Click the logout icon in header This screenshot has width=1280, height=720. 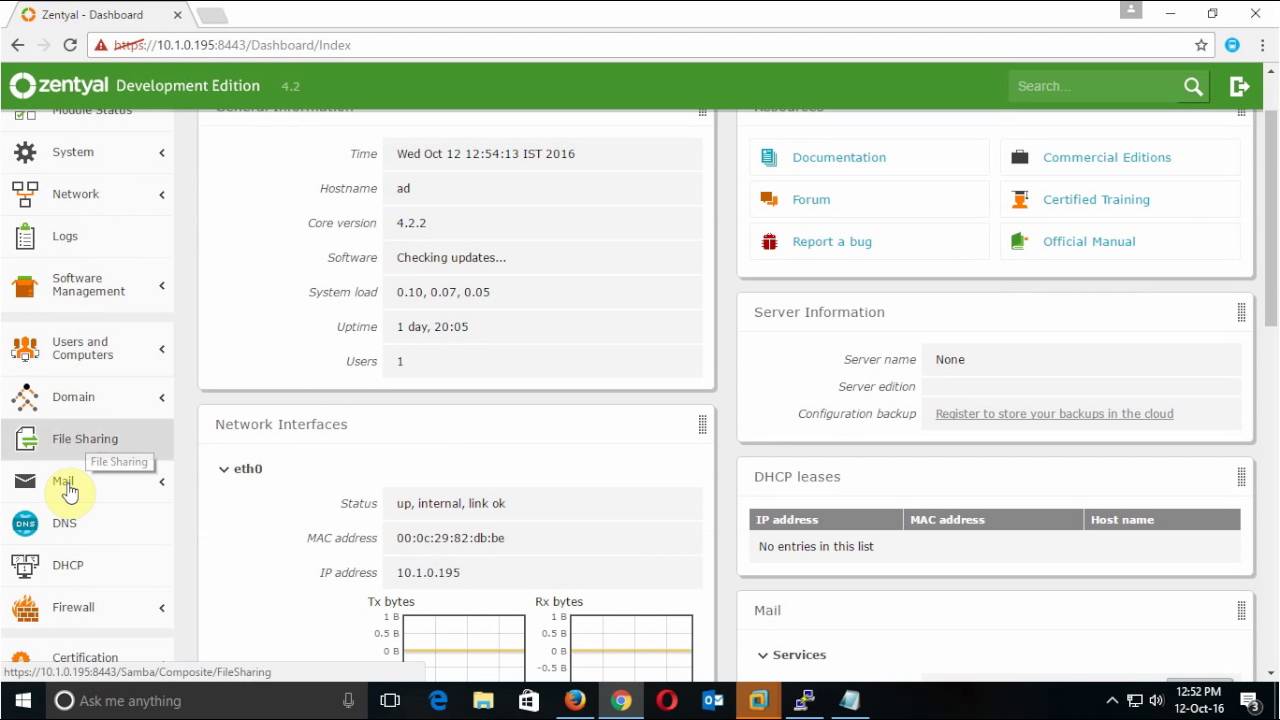coord(1240,86)
